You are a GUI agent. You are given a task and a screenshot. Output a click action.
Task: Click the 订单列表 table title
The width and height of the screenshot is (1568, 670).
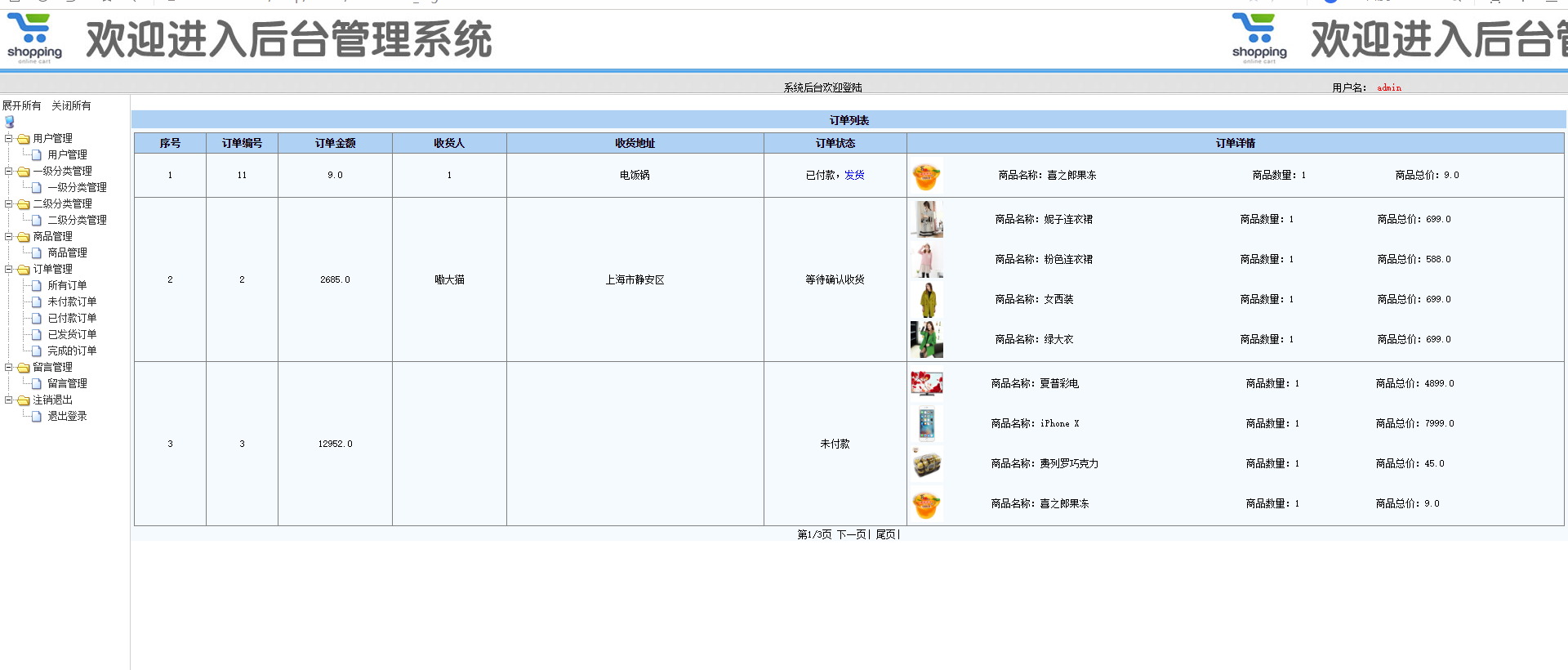tap(849, 120)
